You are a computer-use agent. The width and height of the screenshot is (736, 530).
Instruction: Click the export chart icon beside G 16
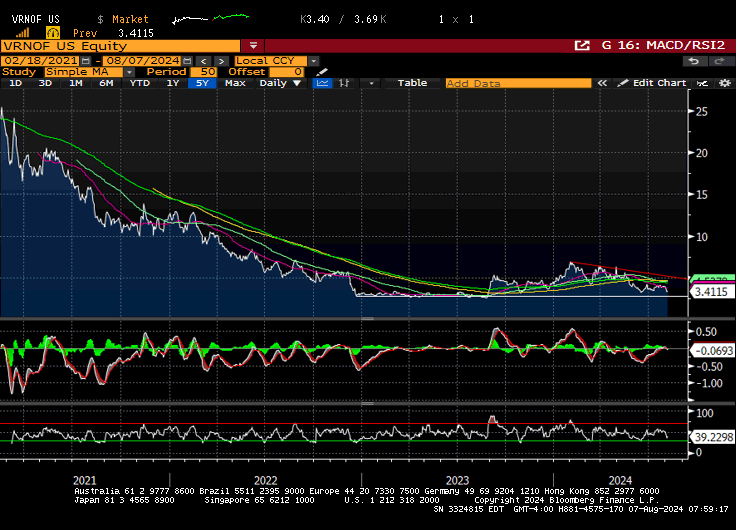(x=582, y=46)
